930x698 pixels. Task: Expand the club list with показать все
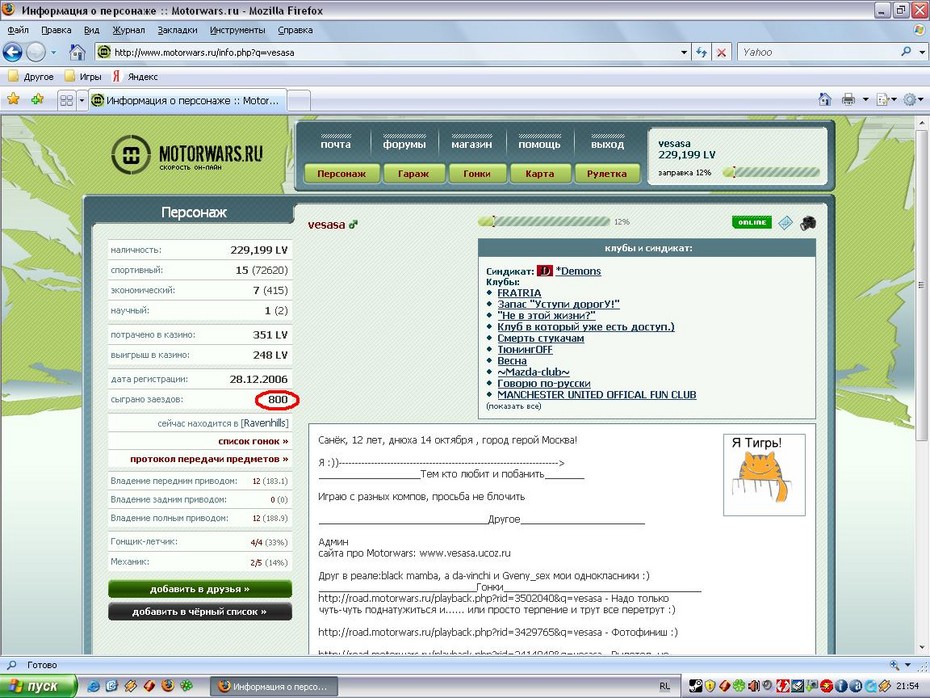pyautogui.click(x=514, y=406)
